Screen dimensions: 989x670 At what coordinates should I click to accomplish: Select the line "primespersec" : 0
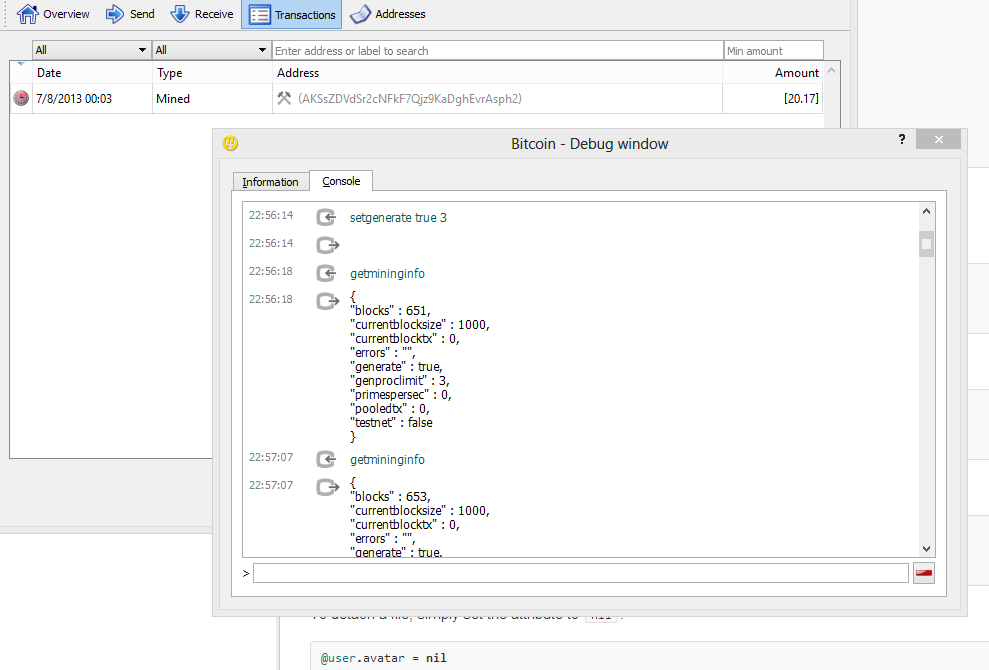[401, 394]
